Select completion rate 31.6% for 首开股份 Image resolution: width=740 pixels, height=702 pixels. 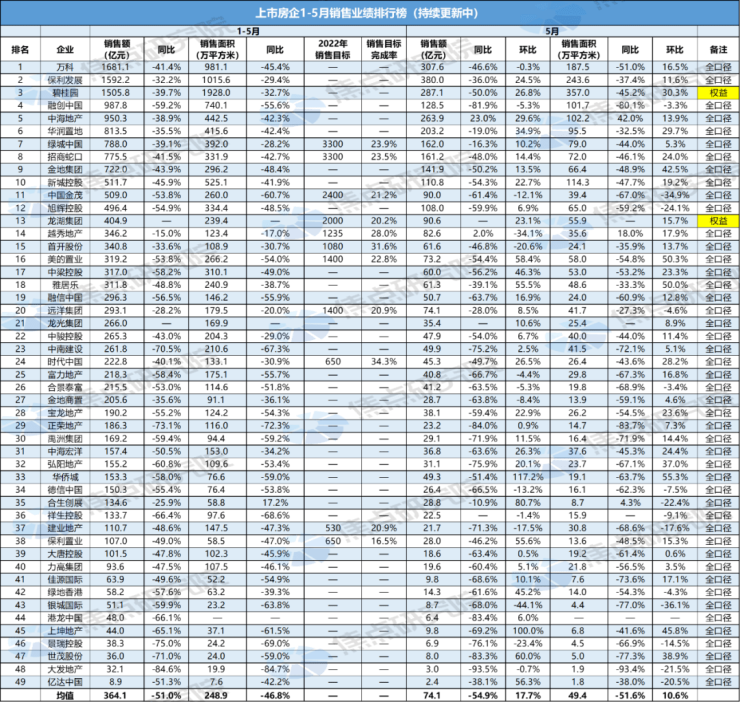384,246
